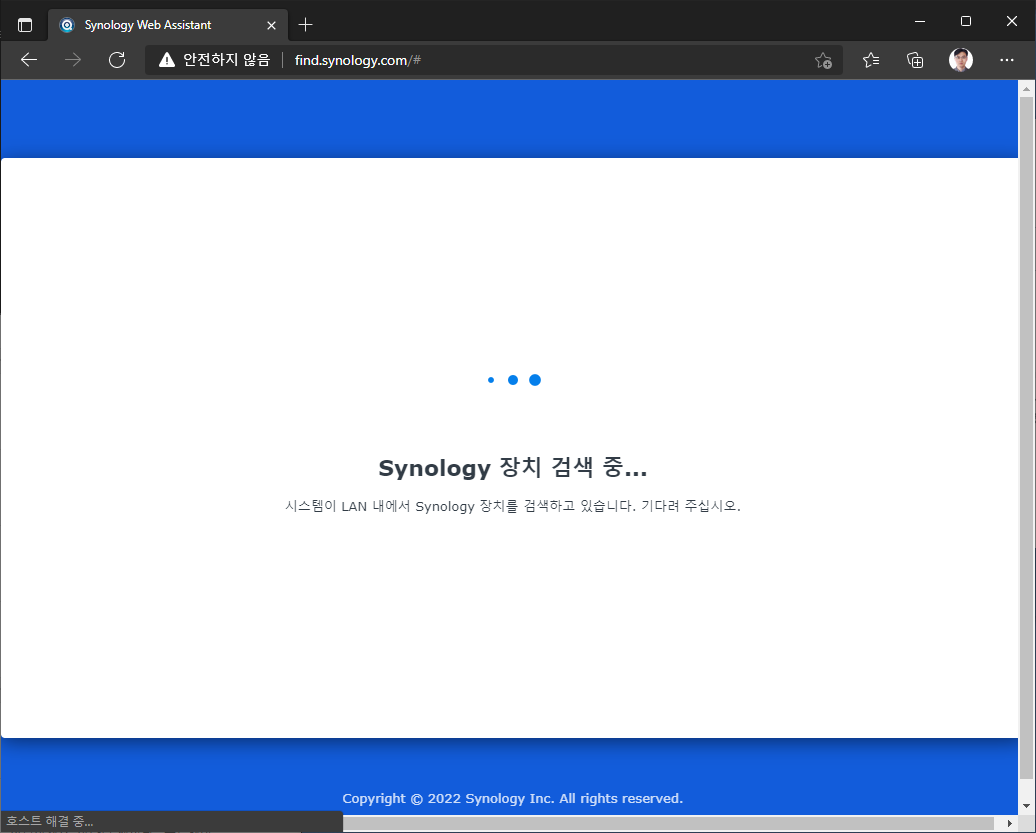
Task: Open a new browser tab
Action: point(305,25)
